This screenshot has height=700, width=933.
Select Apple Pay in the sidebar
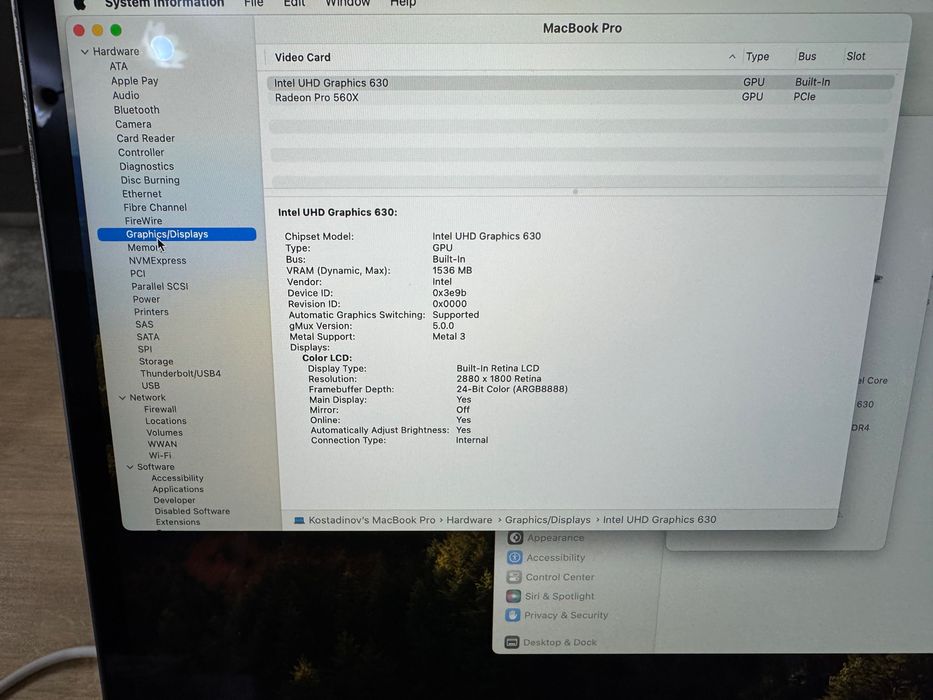click(134, 81)
